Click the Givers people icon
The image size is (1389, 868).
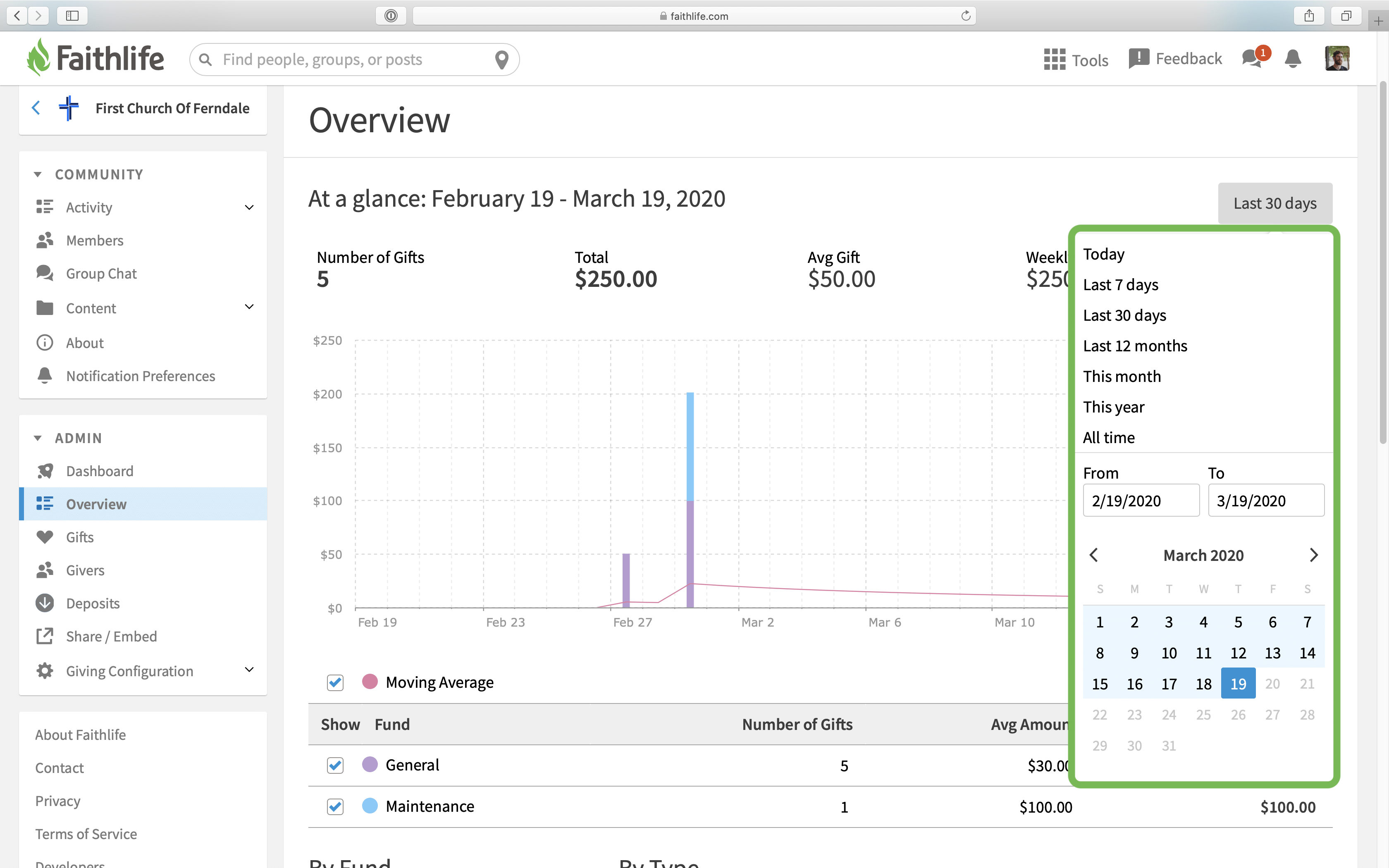tap(45, 570)
